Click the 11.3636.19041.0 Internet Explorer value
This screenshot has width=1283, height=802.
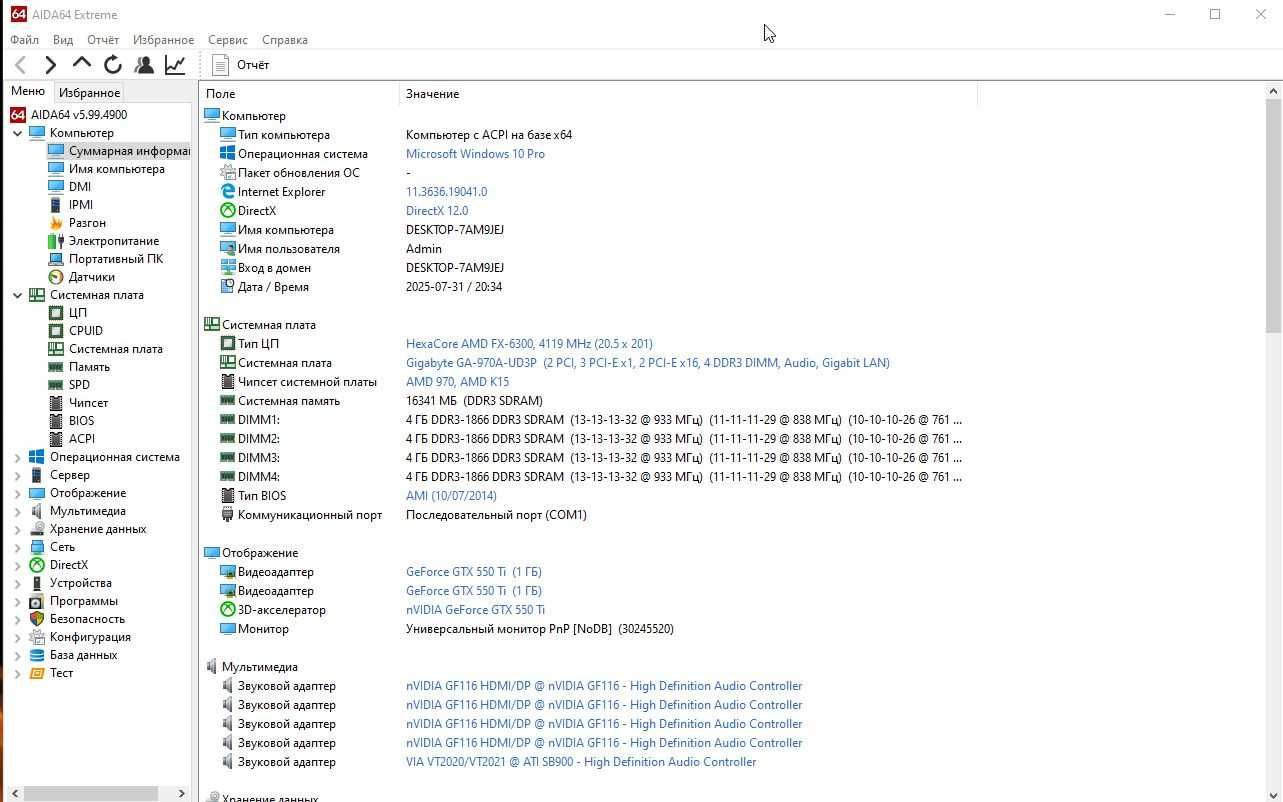tap(446, 192)
